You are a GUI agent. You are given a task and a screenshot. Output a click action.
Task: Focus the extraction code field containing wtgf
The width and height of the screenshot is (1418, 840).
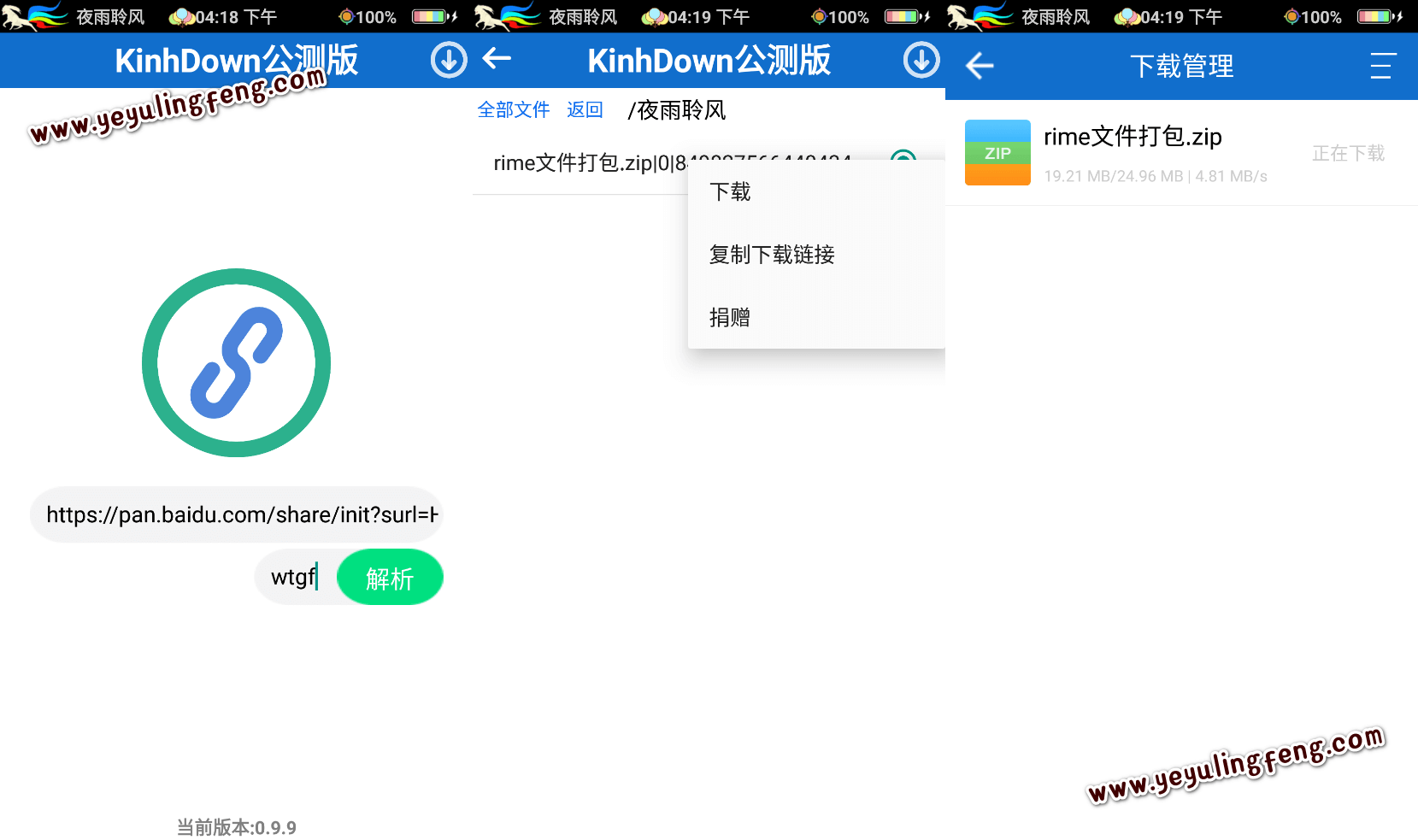pyautogui.click(x=295, y=577)
